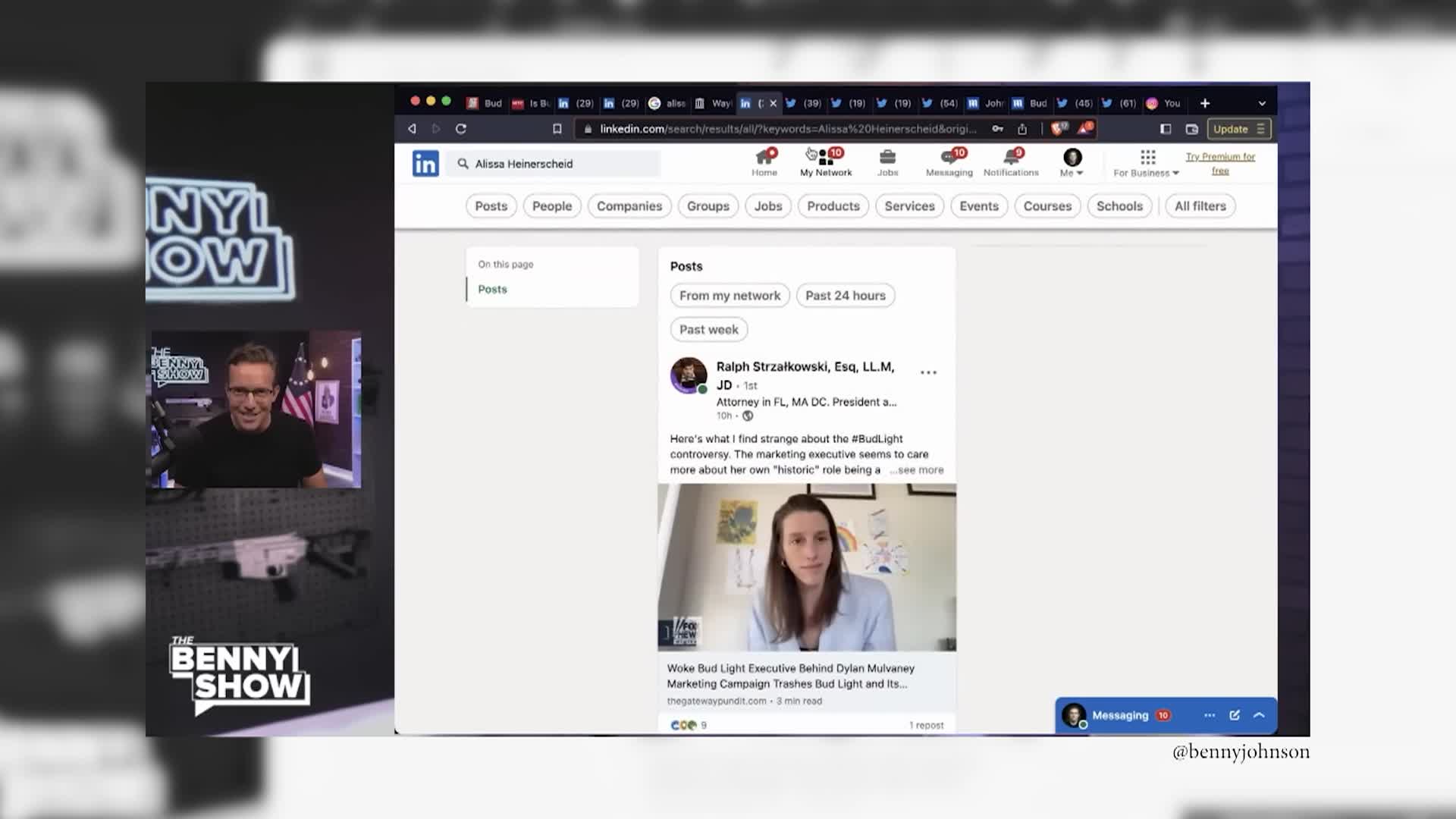Show posts From my network
This screenshot has width=1456, height=819.
point(730,296)
